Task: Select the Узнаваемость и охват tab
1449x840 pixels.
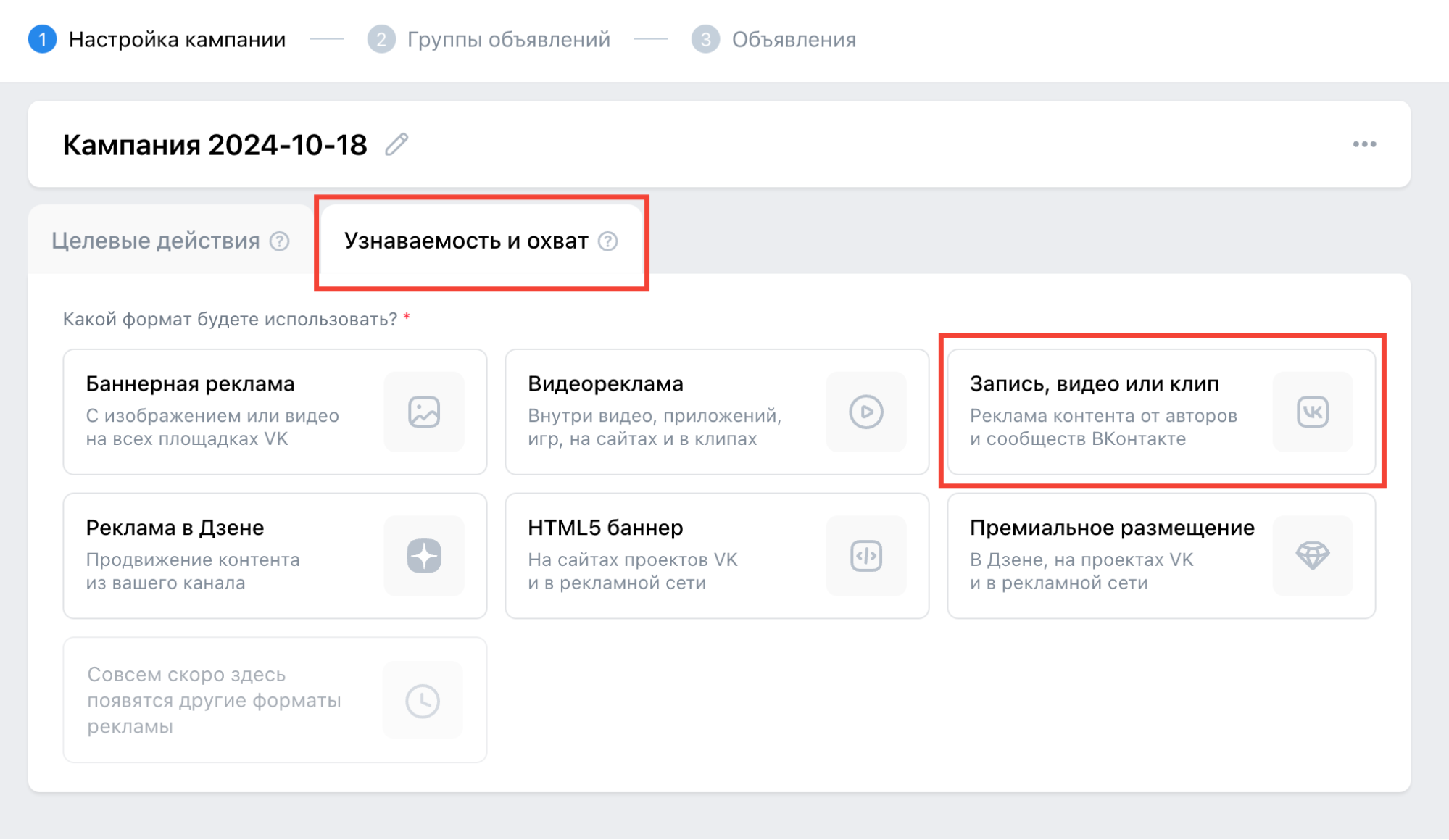Action: [481, 241]
